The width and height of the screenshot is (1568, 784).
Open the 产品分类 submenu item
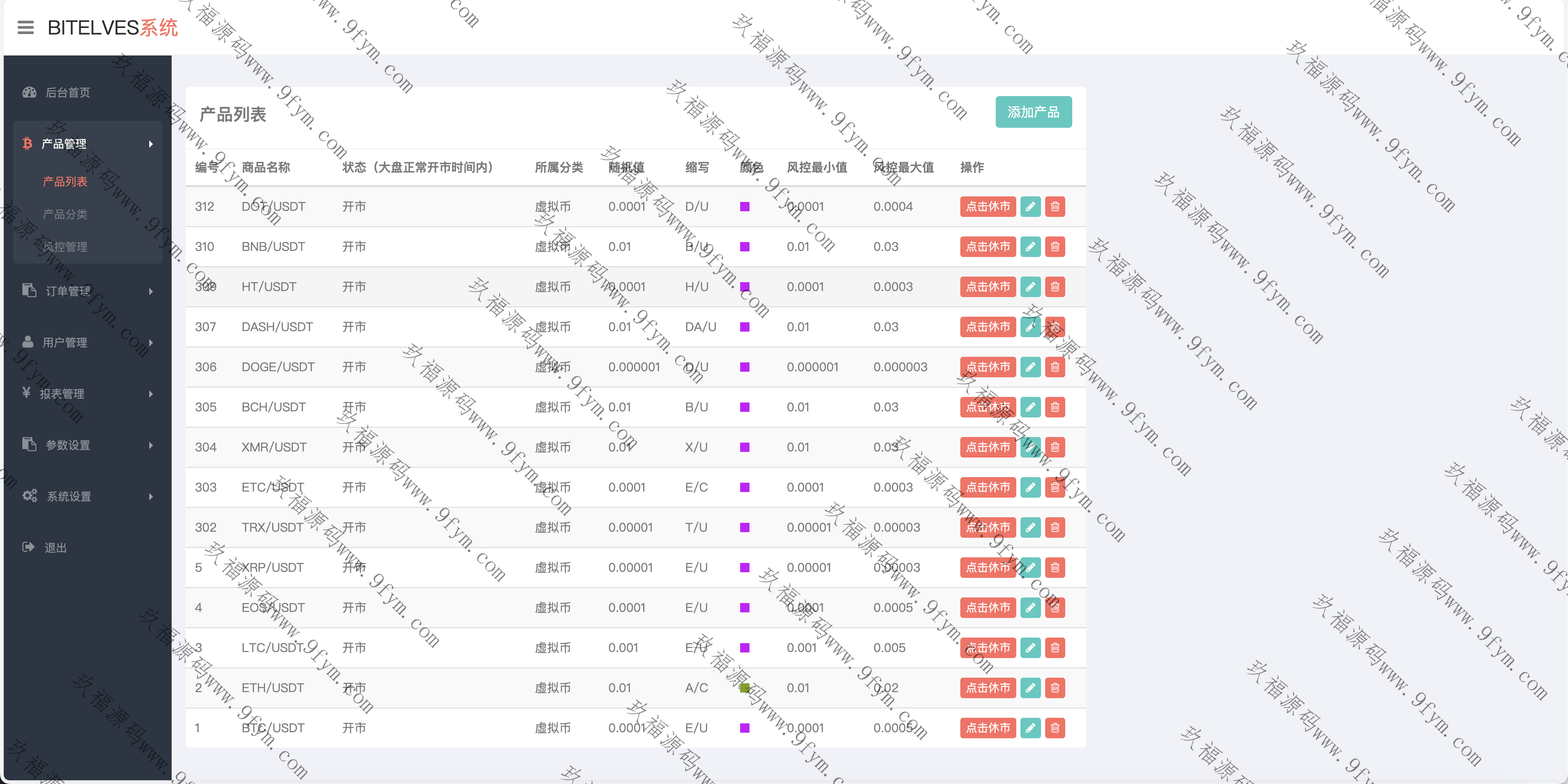[65, 214]
